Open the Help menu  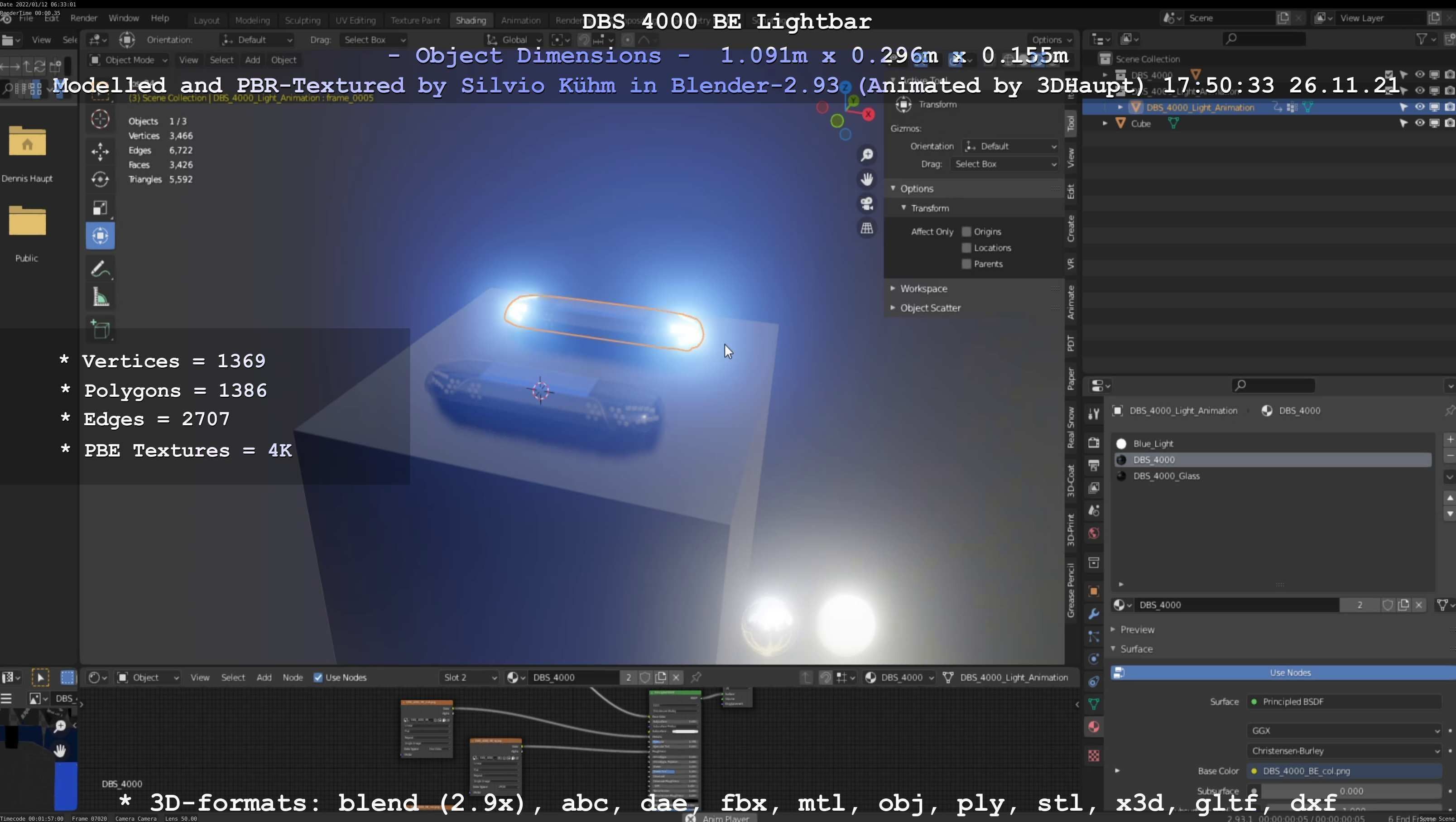[x=160, y=18]
